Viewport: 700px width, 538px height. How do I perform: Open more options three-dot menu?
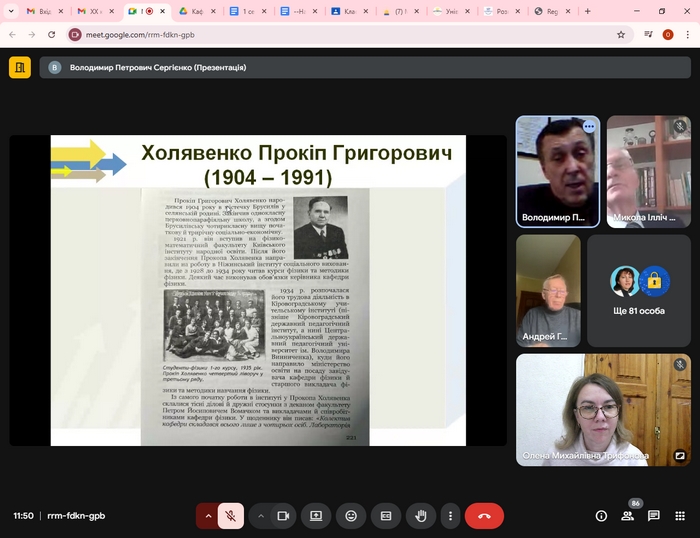(451, 516)
